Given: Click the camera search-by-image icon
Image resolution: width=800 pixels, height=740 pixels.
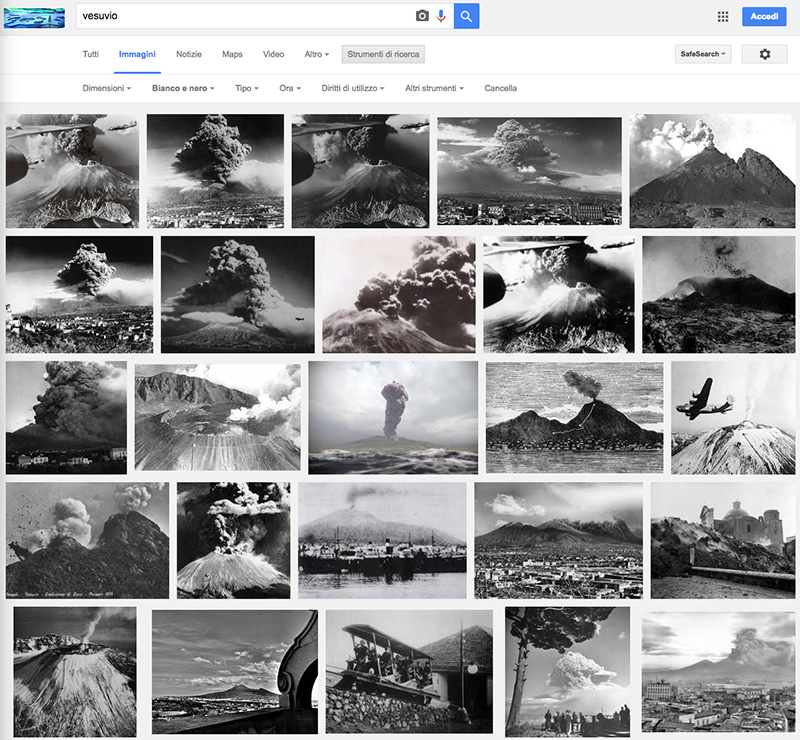Looking at the screenshot, I should pyautogui.click(x=422, y=16).
